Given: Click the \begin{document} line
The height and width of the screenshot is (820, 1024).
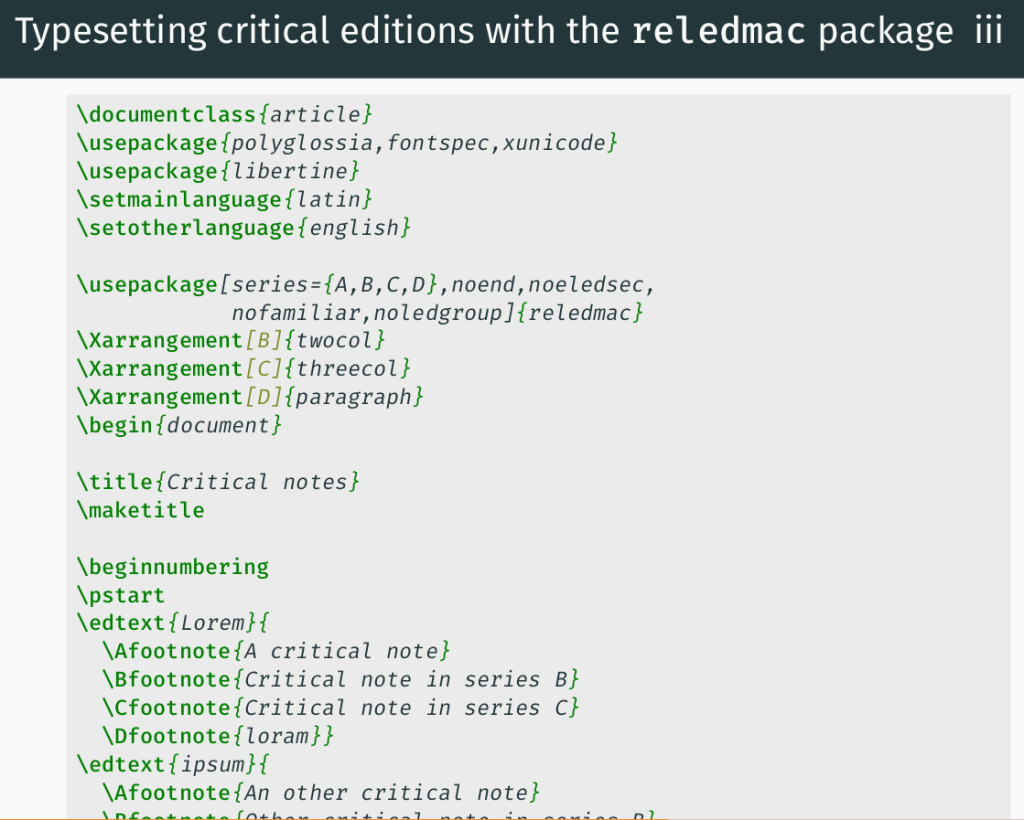Looking at the screenshot, I should (179, 425).
